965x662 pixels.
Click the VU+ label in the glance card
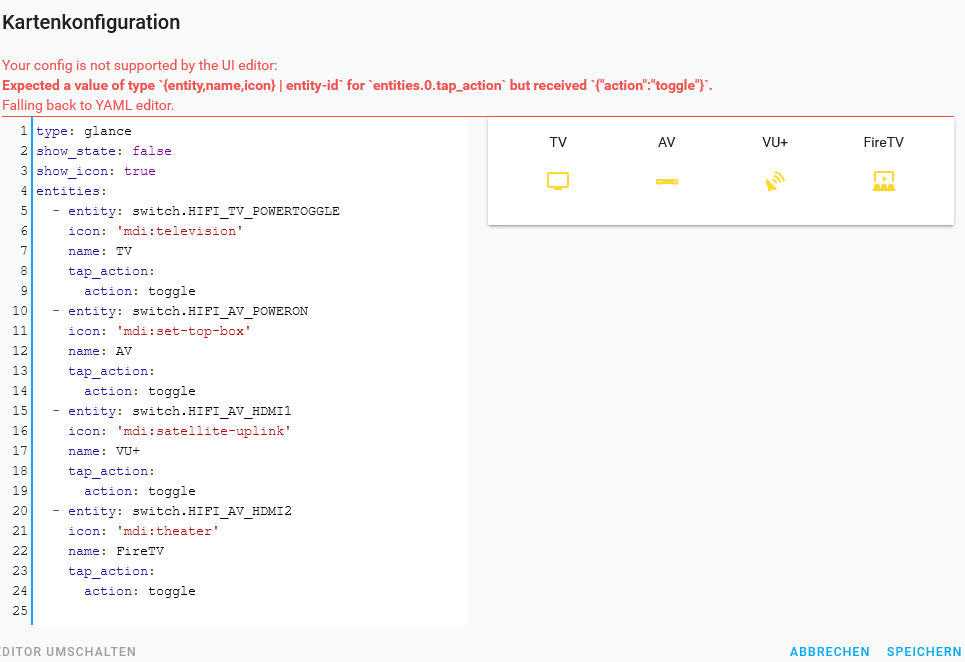coord(775,142)
